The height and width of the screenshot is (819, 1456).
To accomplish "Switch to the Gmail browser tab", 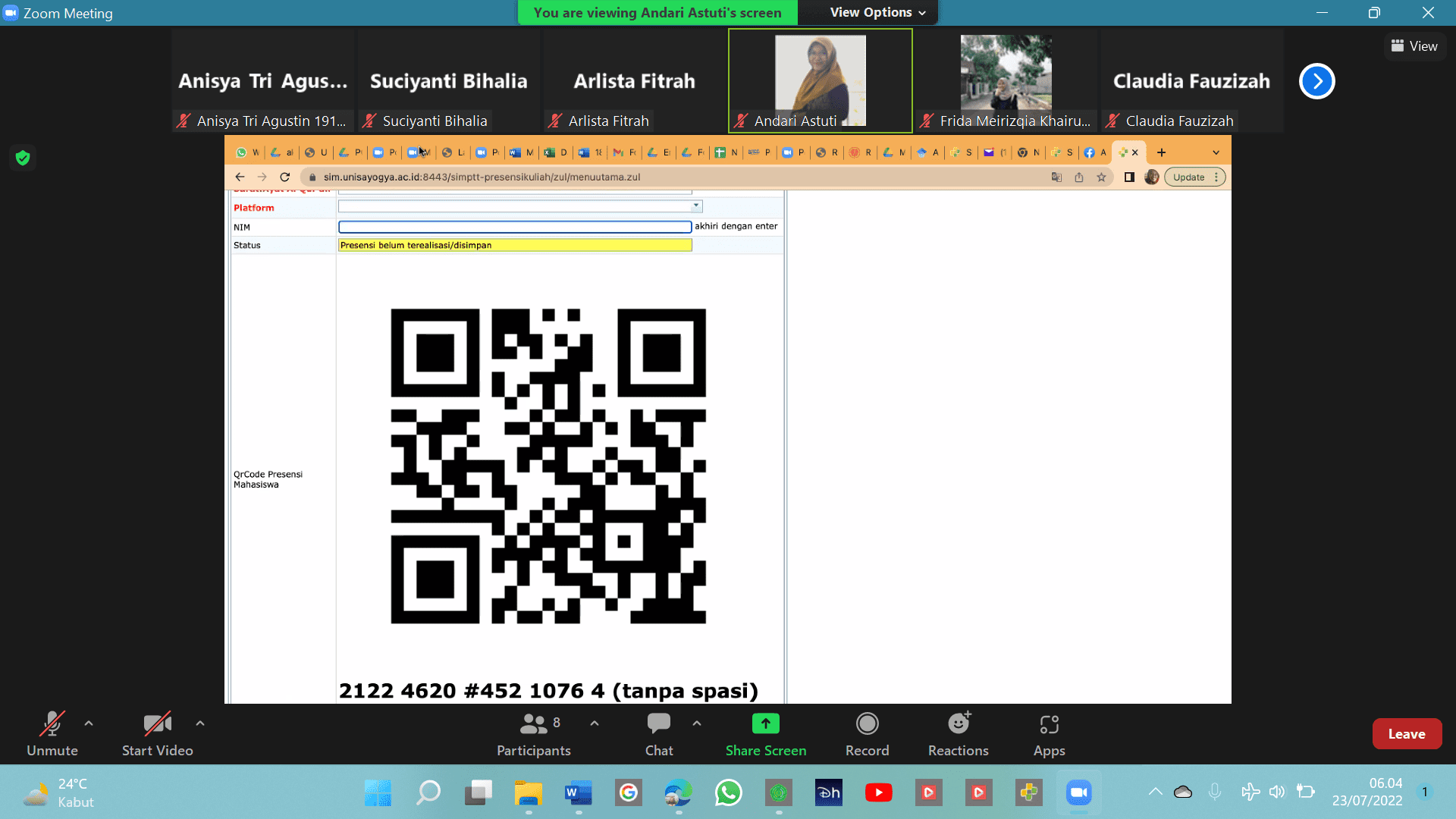I will (x=625, y=152).
